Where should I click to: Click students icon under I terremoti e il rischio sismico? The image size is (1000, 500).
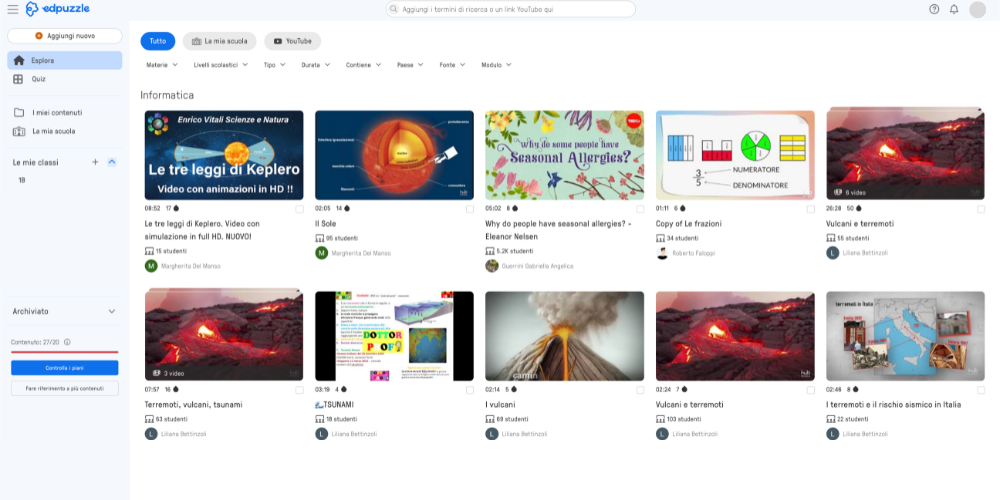pyautogui.click(x=830, y=419)
